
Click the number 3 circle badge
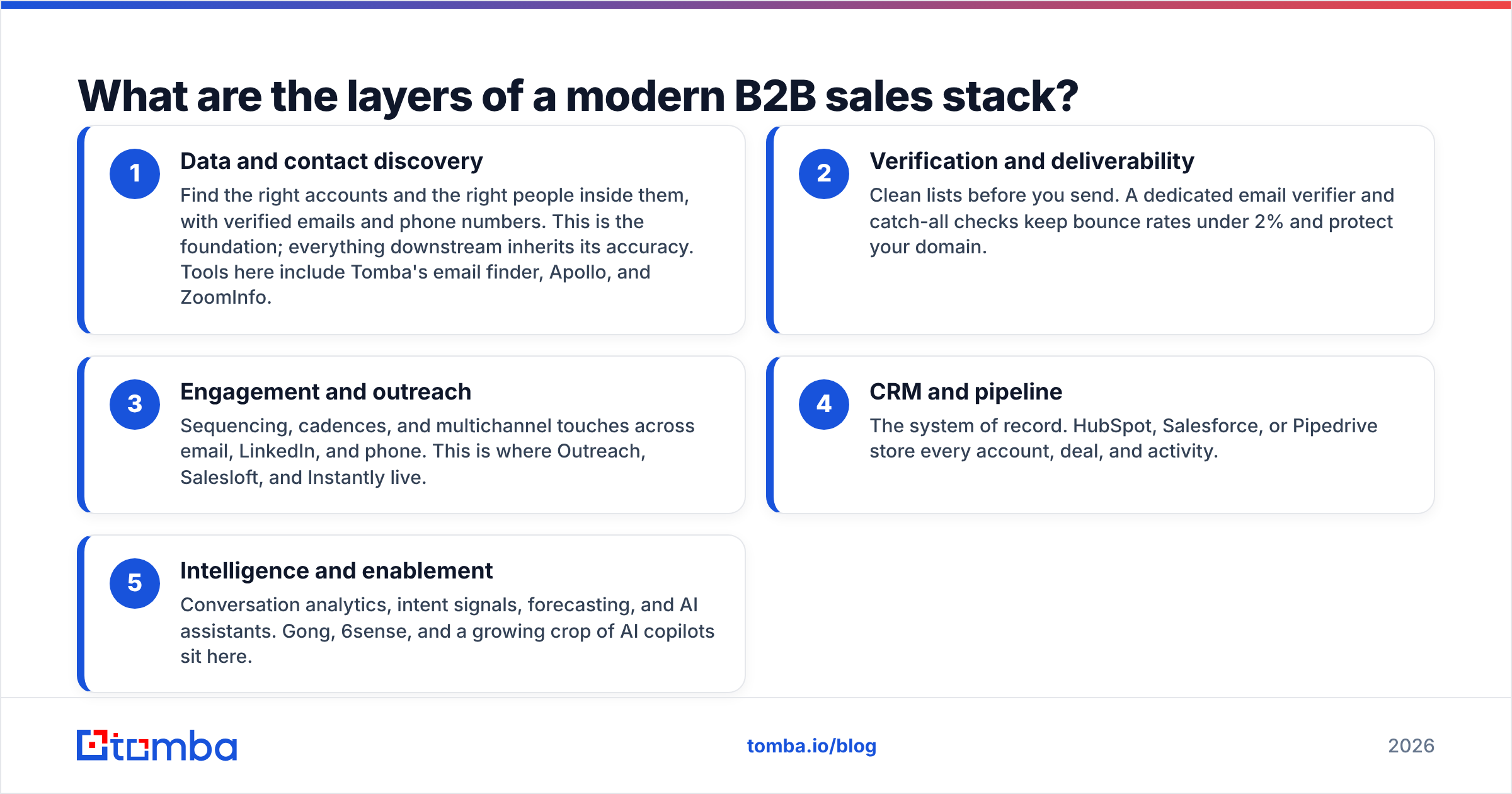point(135,405)
